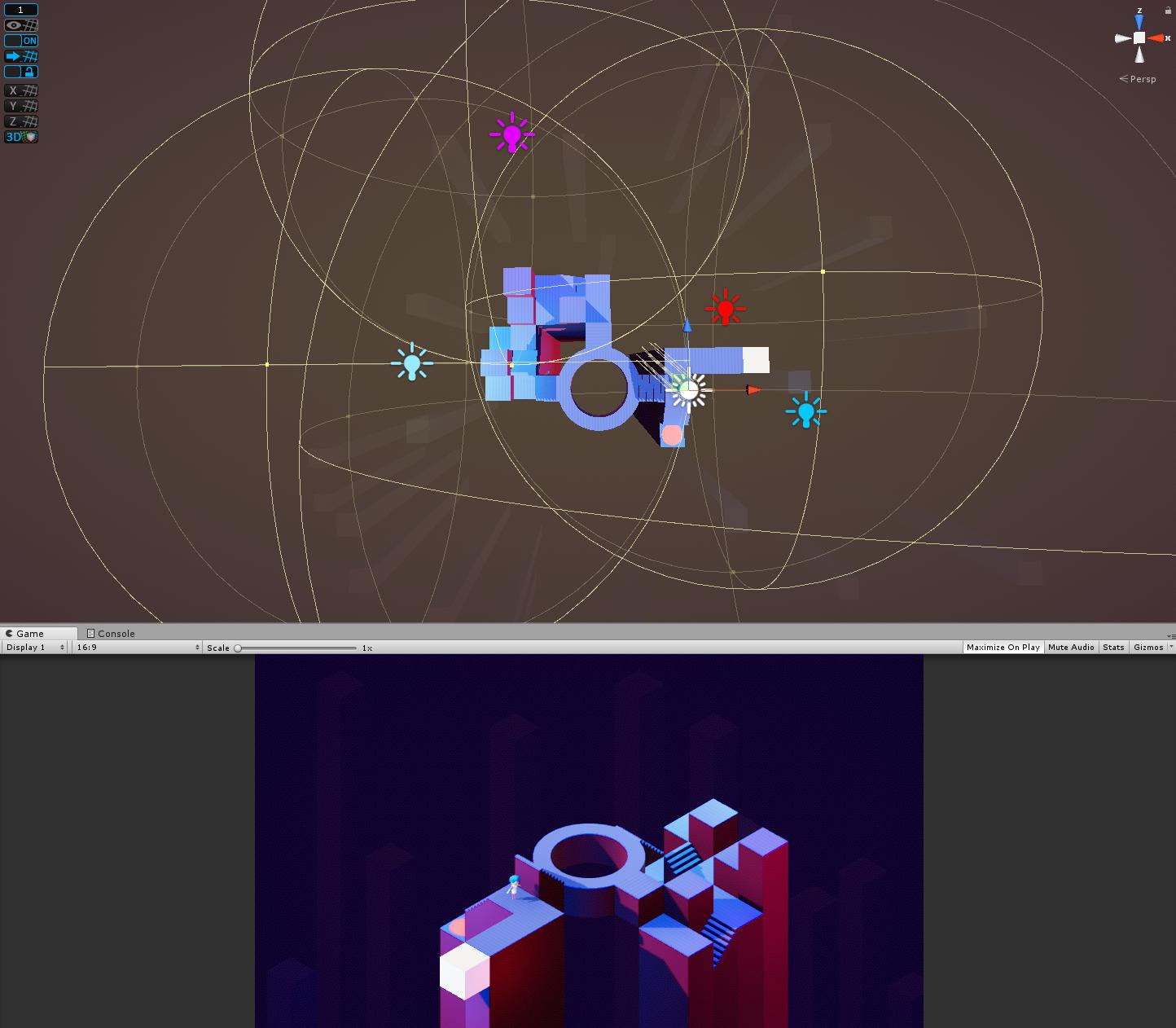Click the red X axis cone on the orientation gizmo

1156,38
